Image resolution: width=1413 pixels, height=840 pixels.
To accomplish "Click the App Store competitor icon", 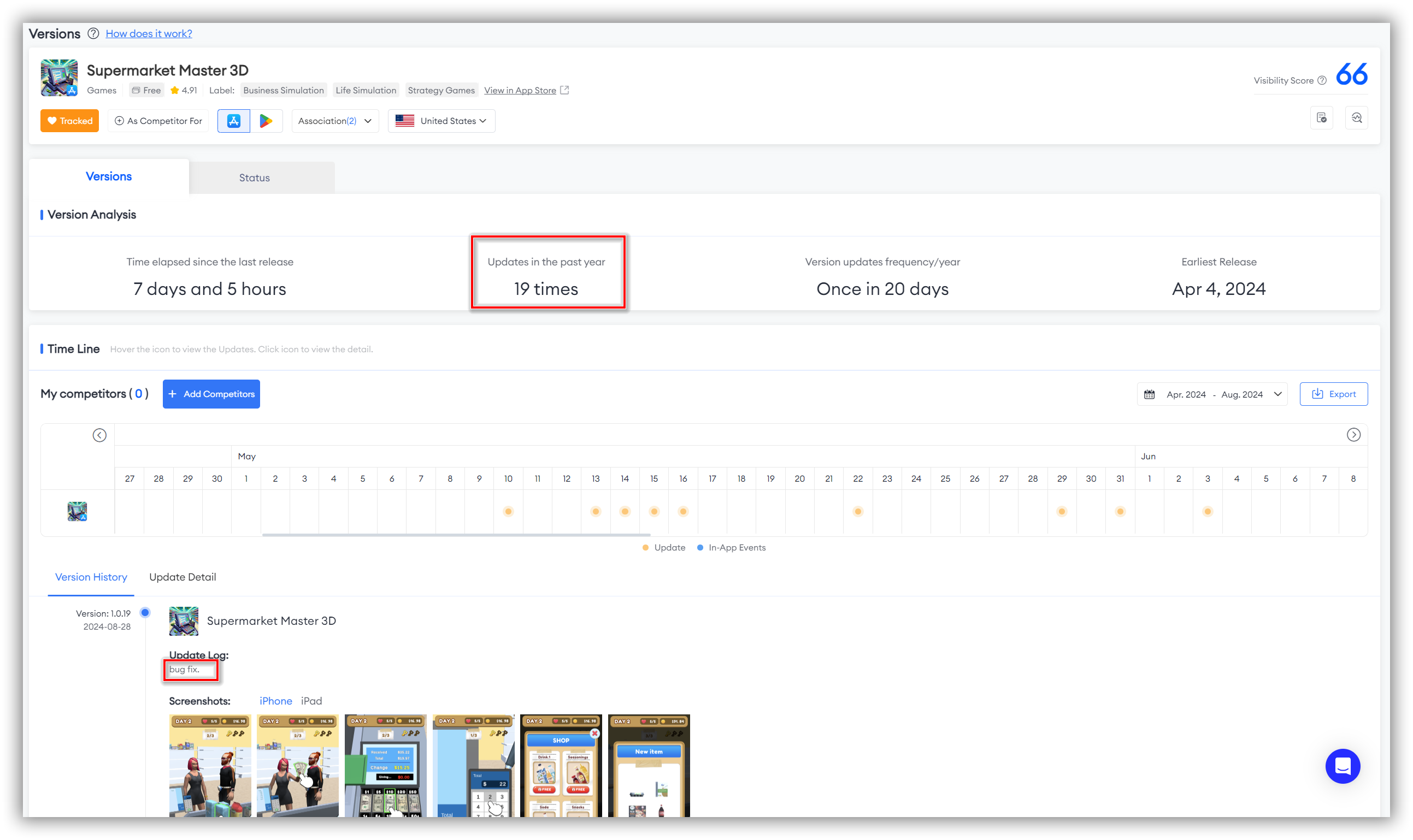I will pos(234,120).
